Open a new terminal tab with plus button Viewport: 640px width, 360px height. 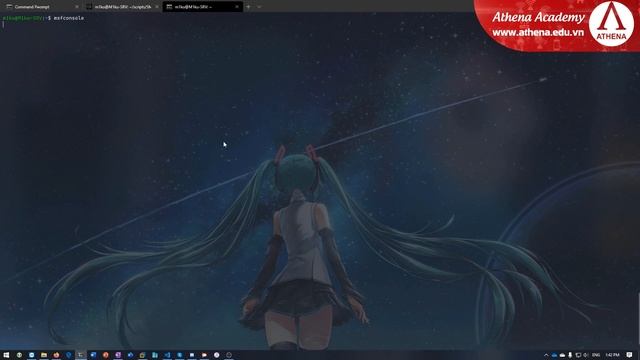coord(248,7)
